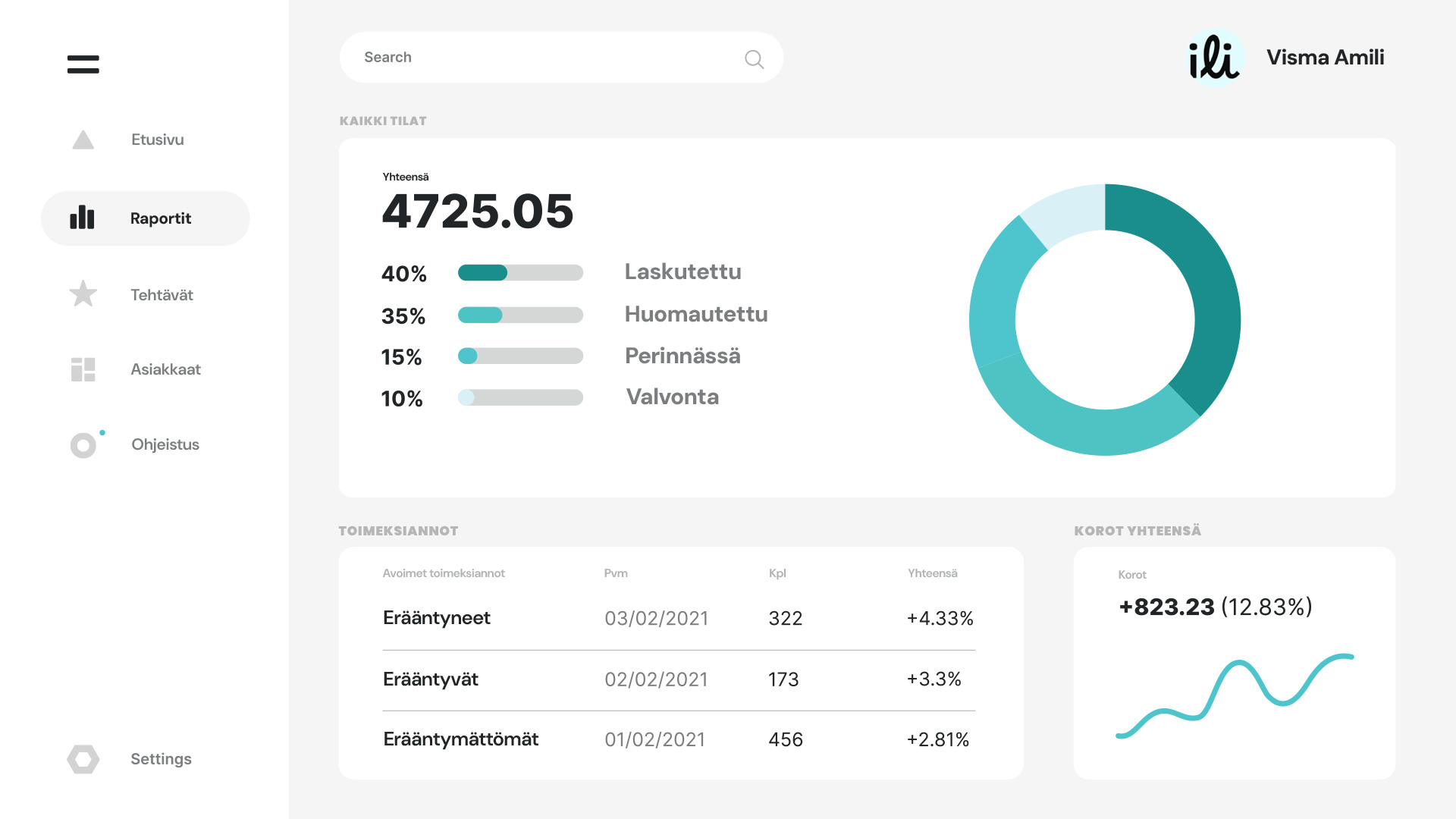Select the Erääntyneet table row
Screen dimensions: 1456x819
pos(678,618)
